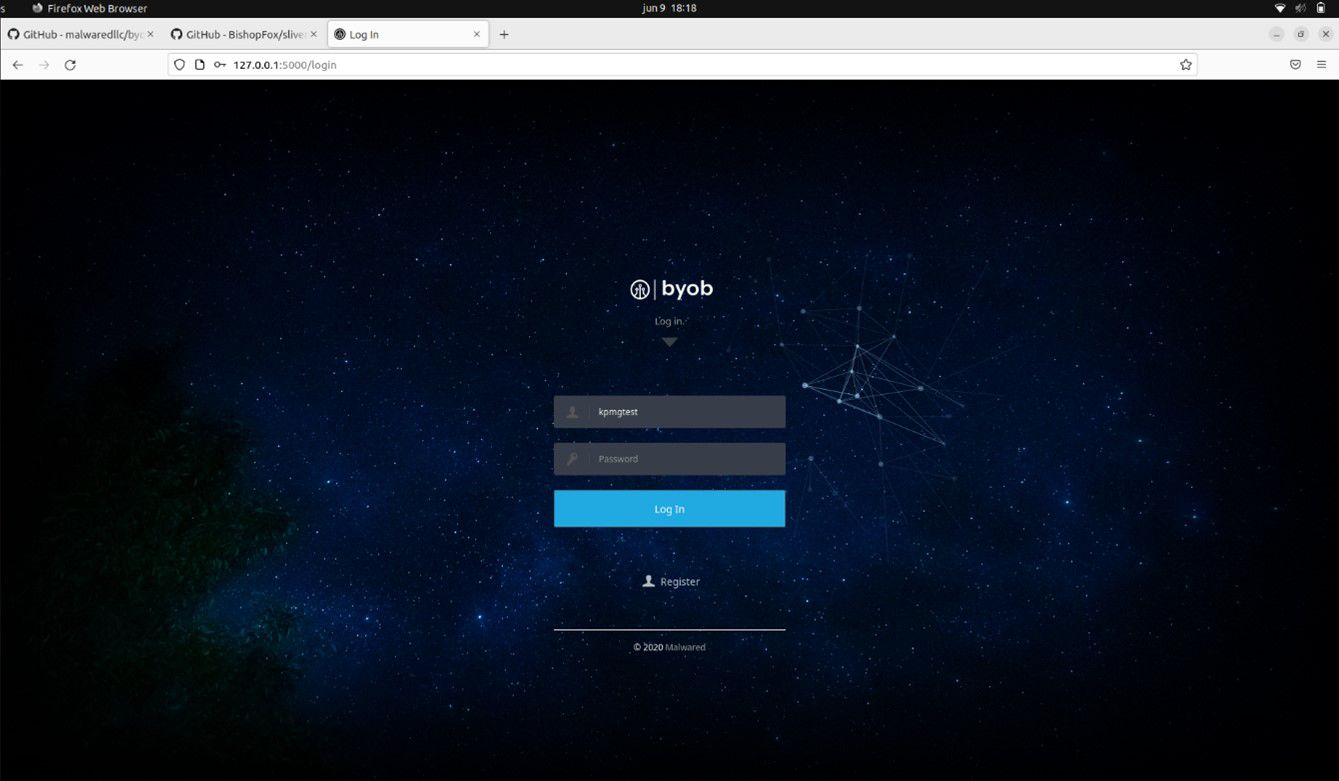The image size is (1339, 781).
Task: Click the Malwared footer link
Action: pos(686,648)
